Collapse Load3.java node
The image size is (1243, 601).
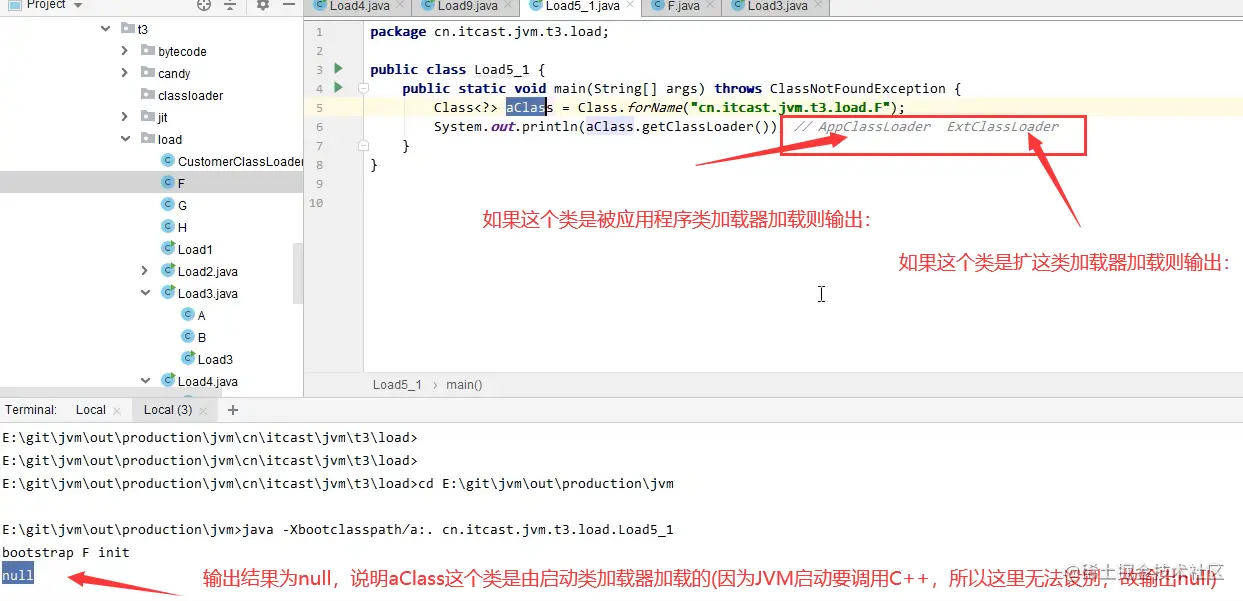pyautogui.click(x=145, y=293)
